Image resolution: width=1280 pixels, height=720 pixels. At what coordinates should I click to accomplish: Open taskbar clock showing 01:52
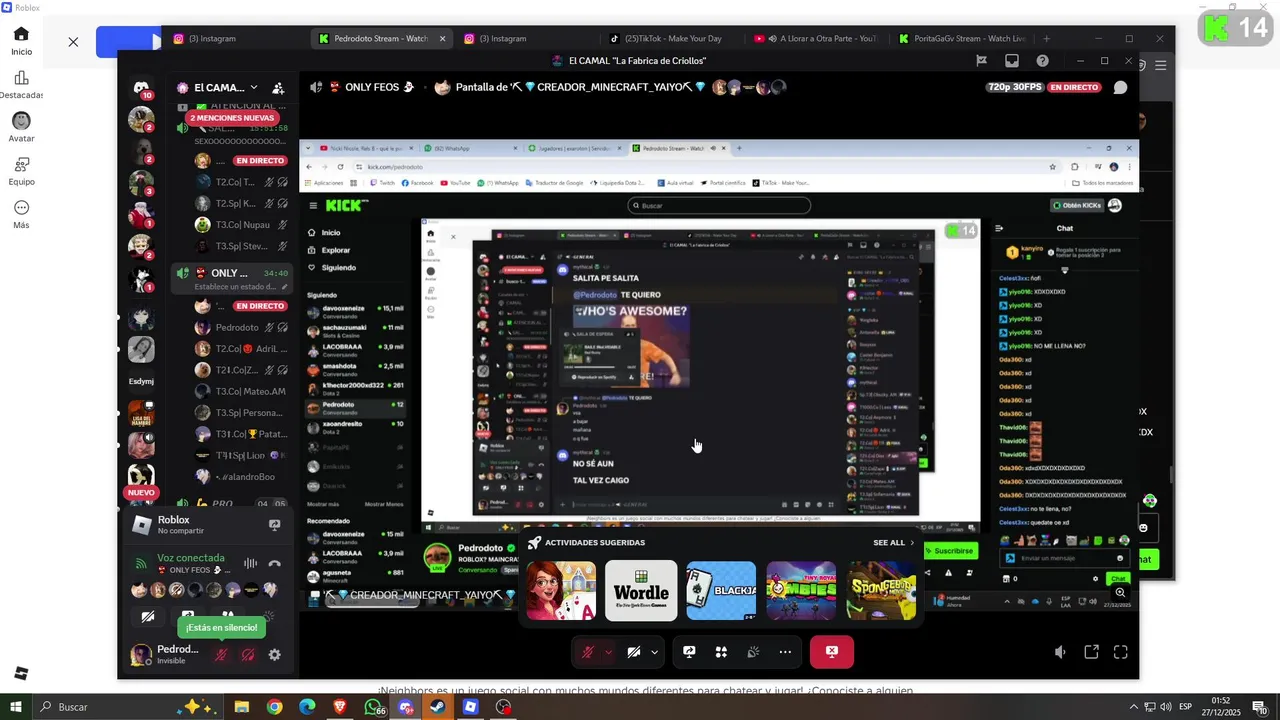(1221, 707)
